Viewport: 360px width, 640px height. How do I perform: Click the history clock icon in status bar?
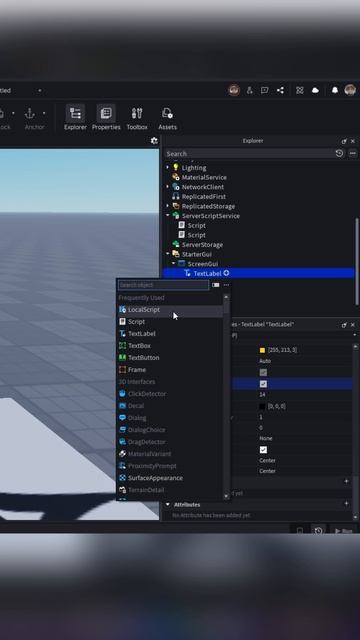(318, 531)
